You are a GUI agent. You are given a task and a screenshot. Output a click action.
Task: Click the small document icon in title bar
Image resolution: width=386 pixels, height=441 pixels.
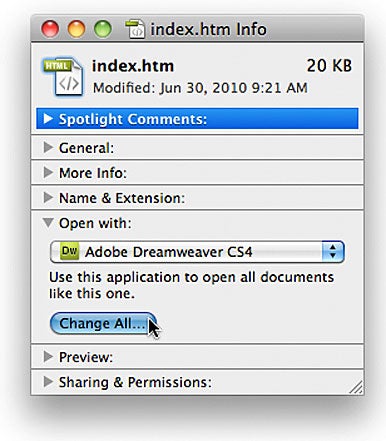coord(135,29)
